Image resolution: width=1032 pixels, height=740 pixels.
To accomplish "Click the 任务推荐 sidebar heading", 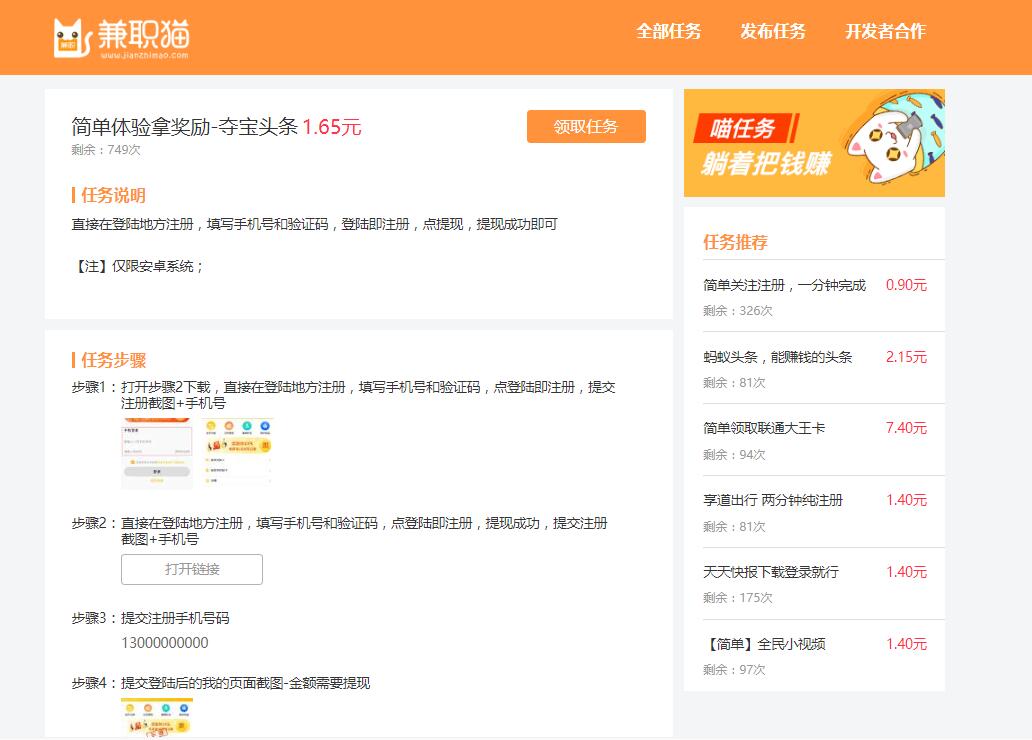I will click(x=735, y=242).
